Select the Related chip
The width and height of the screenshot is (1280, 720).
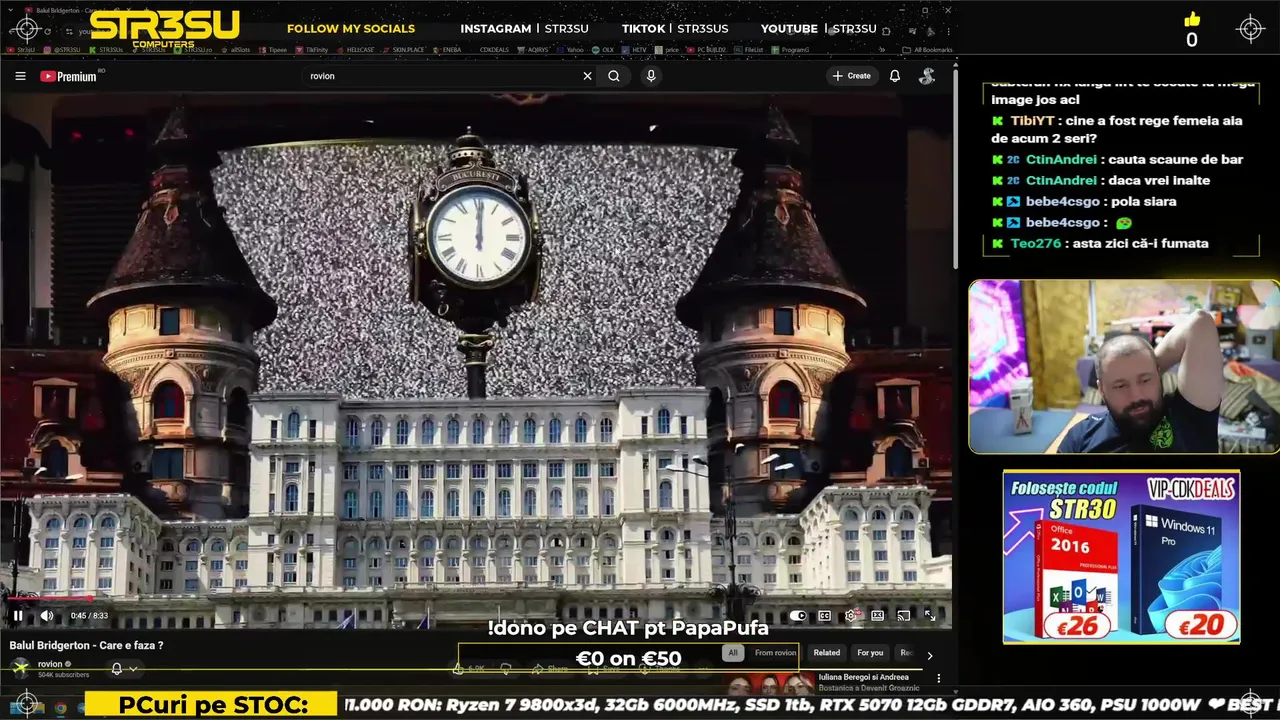[x=827, y=653]
